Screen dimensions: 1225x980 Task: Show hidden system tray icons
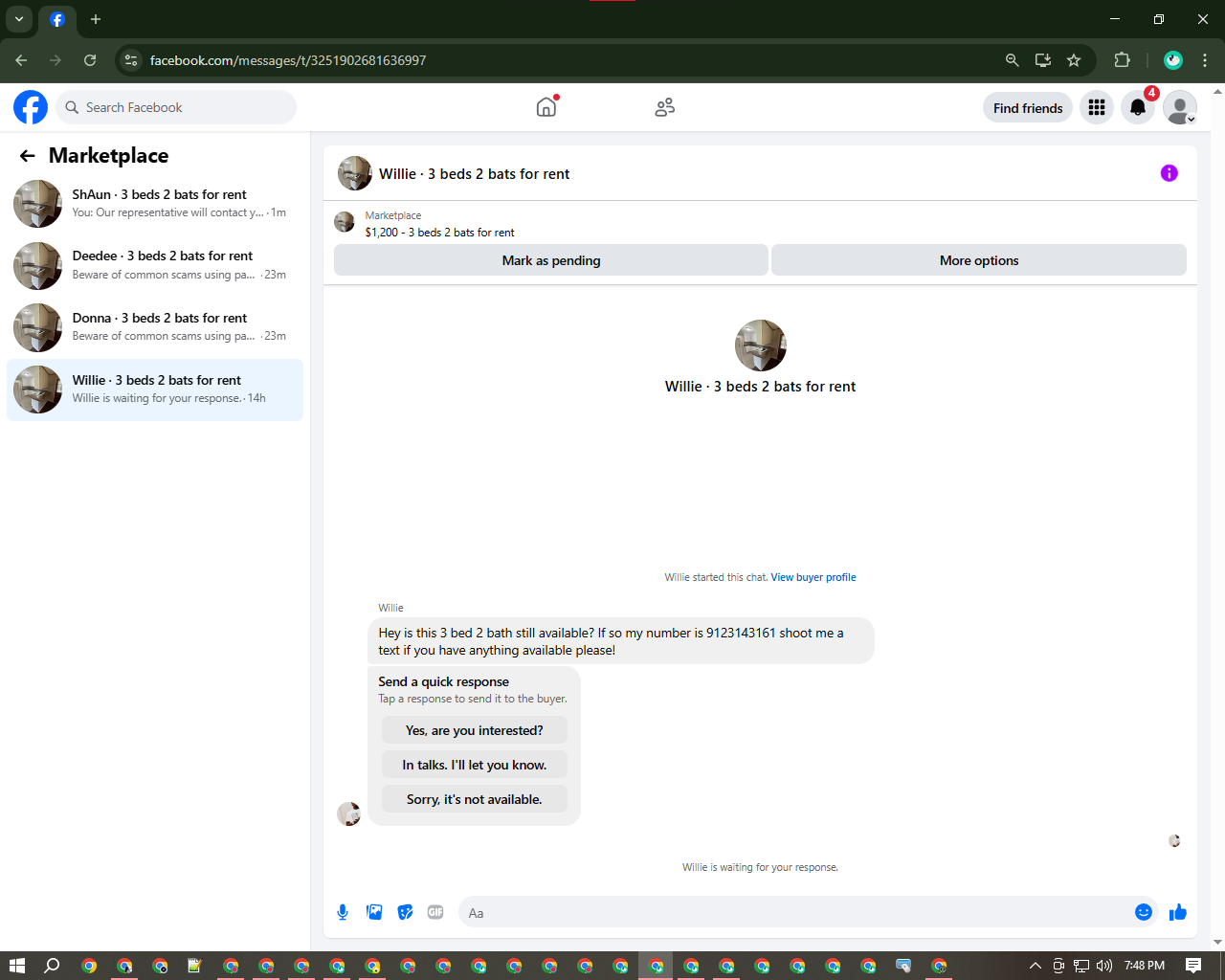pyautogui.click(x=1035, y=966)
